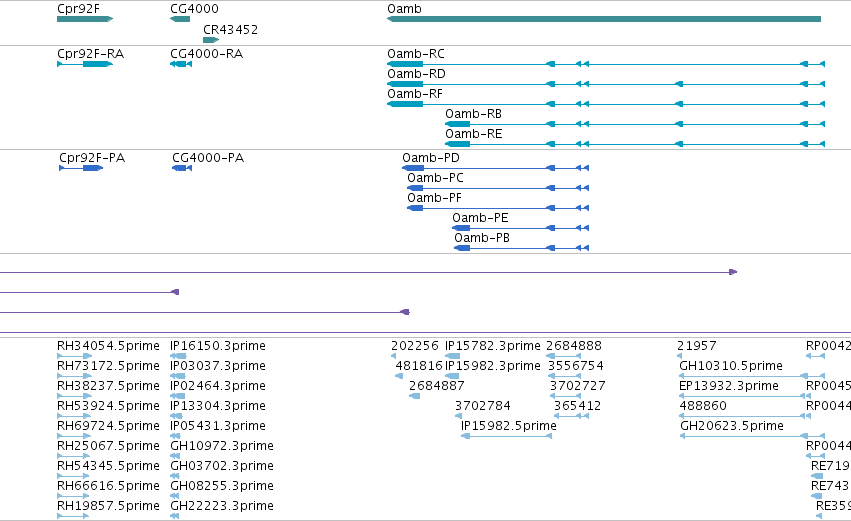Open the 21957 feature label
The width and height of the screenshot is (851, 521).
[697, 346]
